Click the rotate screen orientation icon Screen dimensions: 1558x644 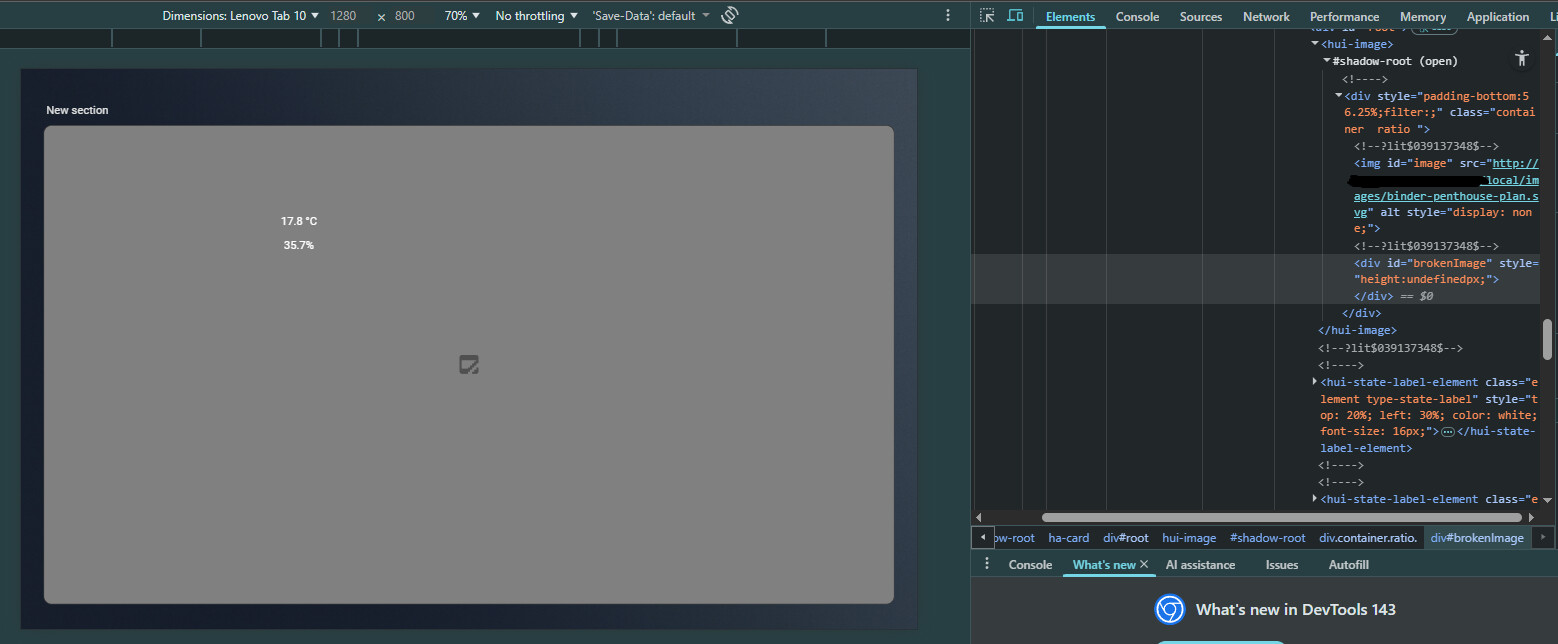[730, 16]
